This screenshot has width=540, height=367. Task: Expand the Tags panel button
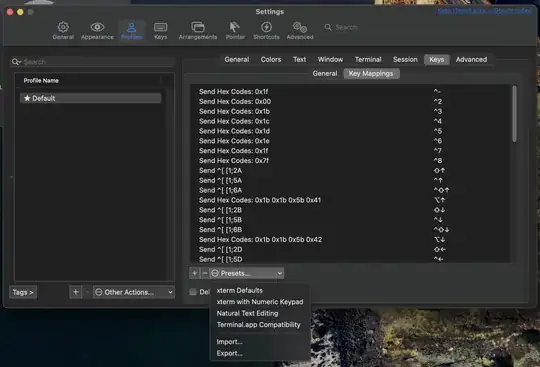pos(23,292)
